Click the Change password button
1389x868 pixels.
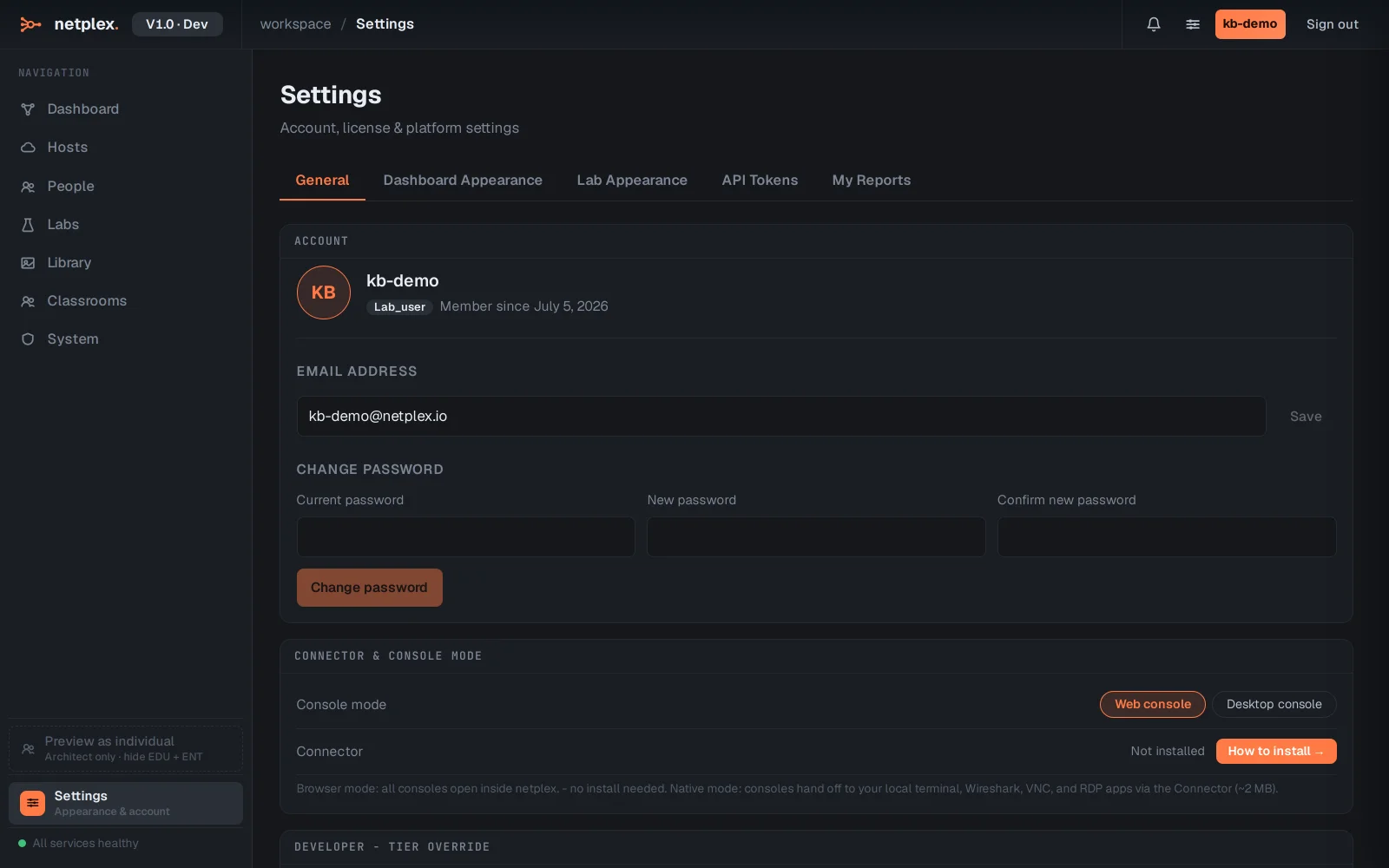tap(370, 588)
